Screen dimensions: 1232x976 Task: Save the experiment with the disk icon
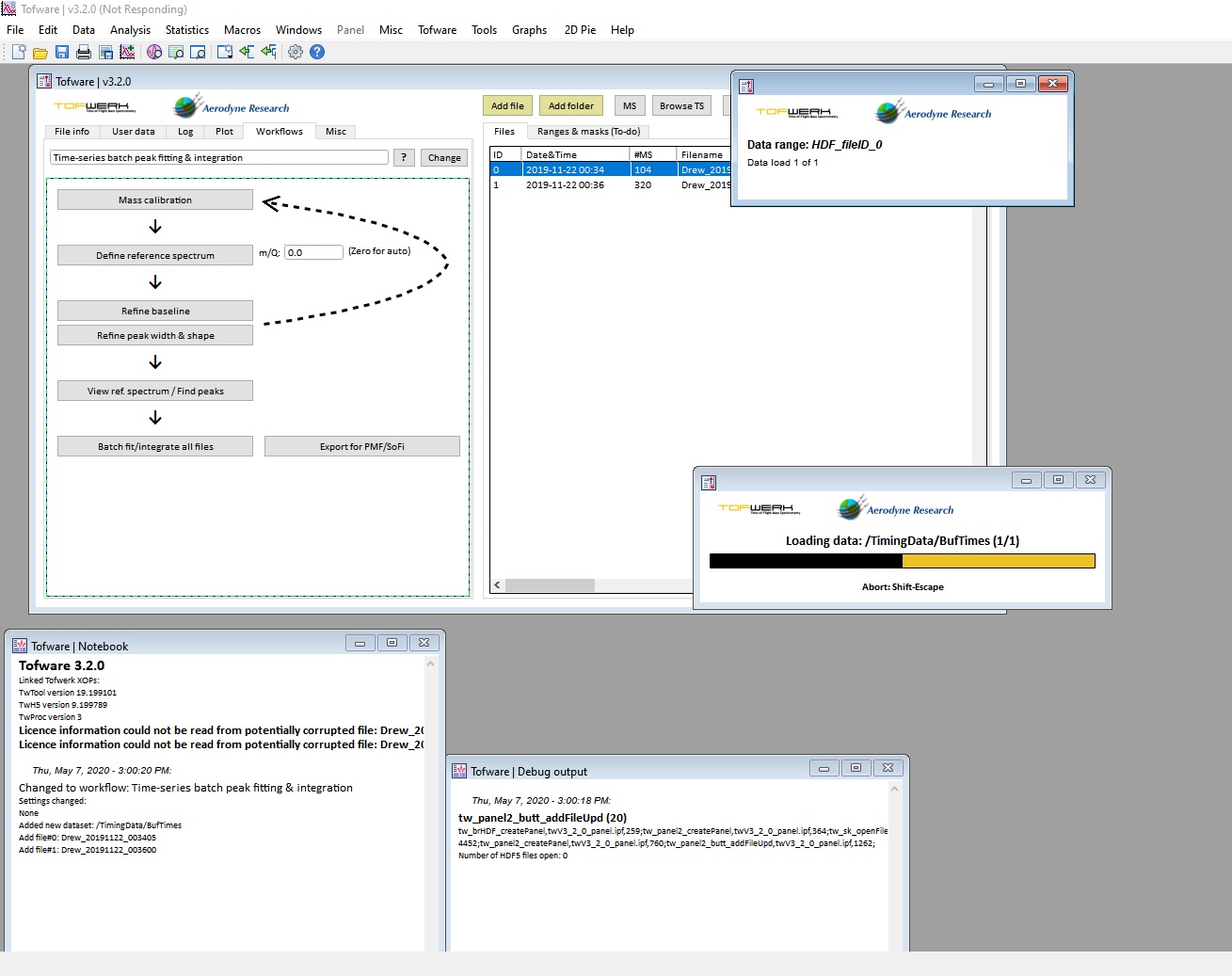click(61, 52)
